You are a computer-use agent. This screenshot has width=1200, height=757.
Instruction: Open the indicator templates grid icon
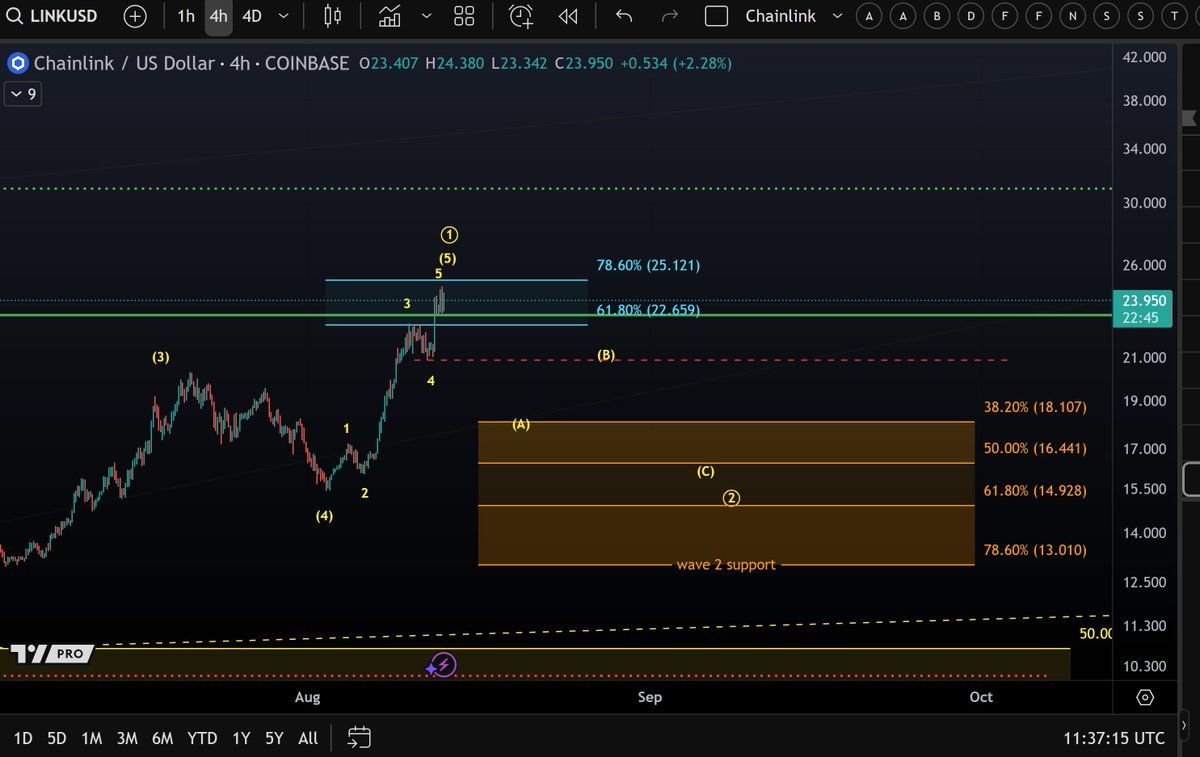point(464,16)
